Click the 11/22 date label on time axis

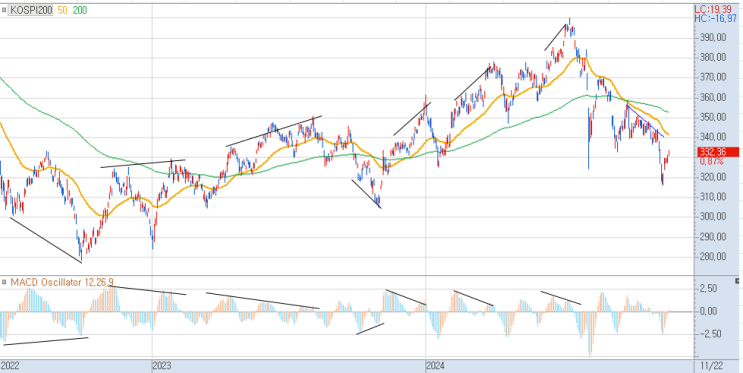[712, 366]
